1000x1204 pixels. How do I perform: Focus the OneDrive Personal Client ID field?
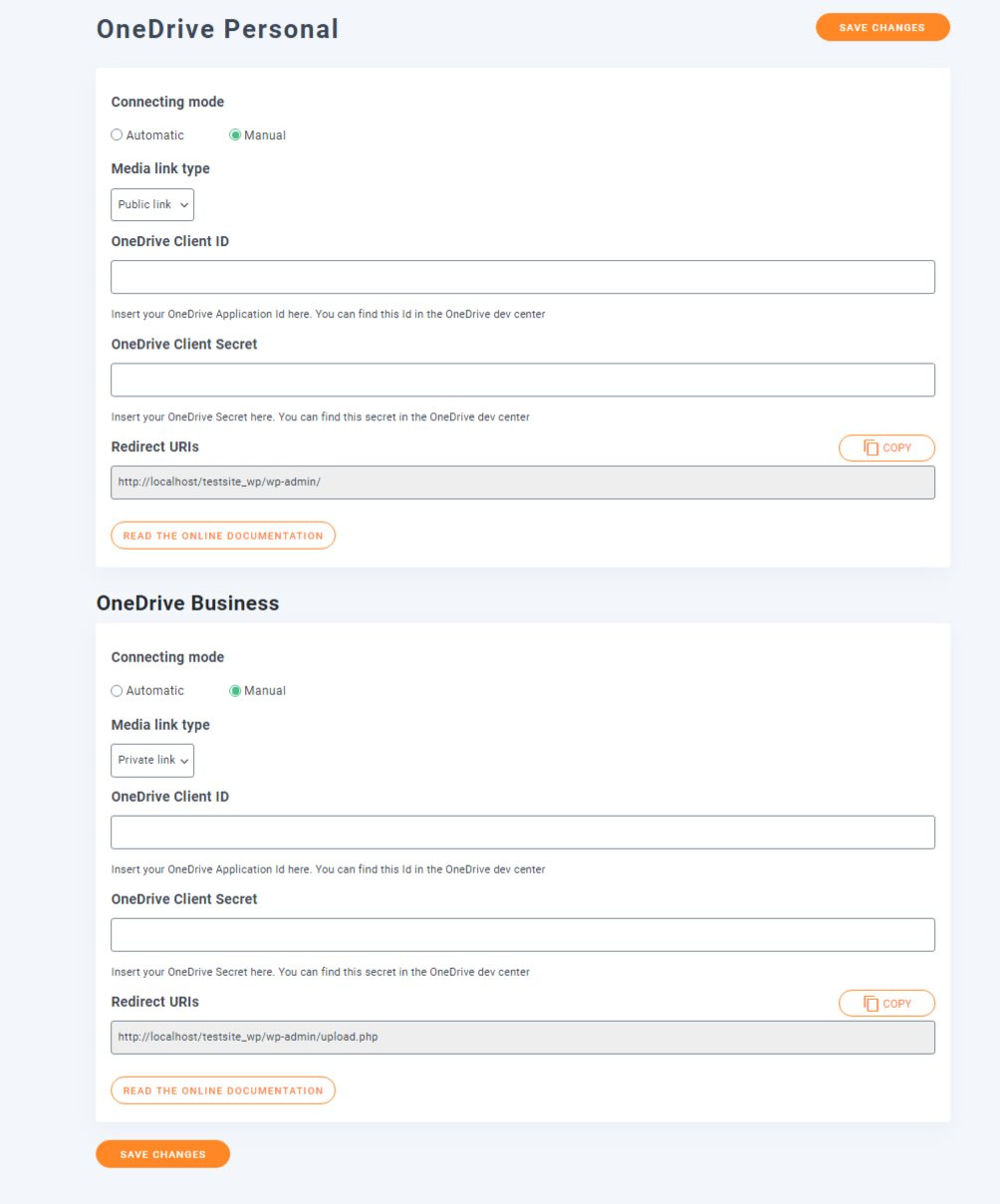click(523, 277)
